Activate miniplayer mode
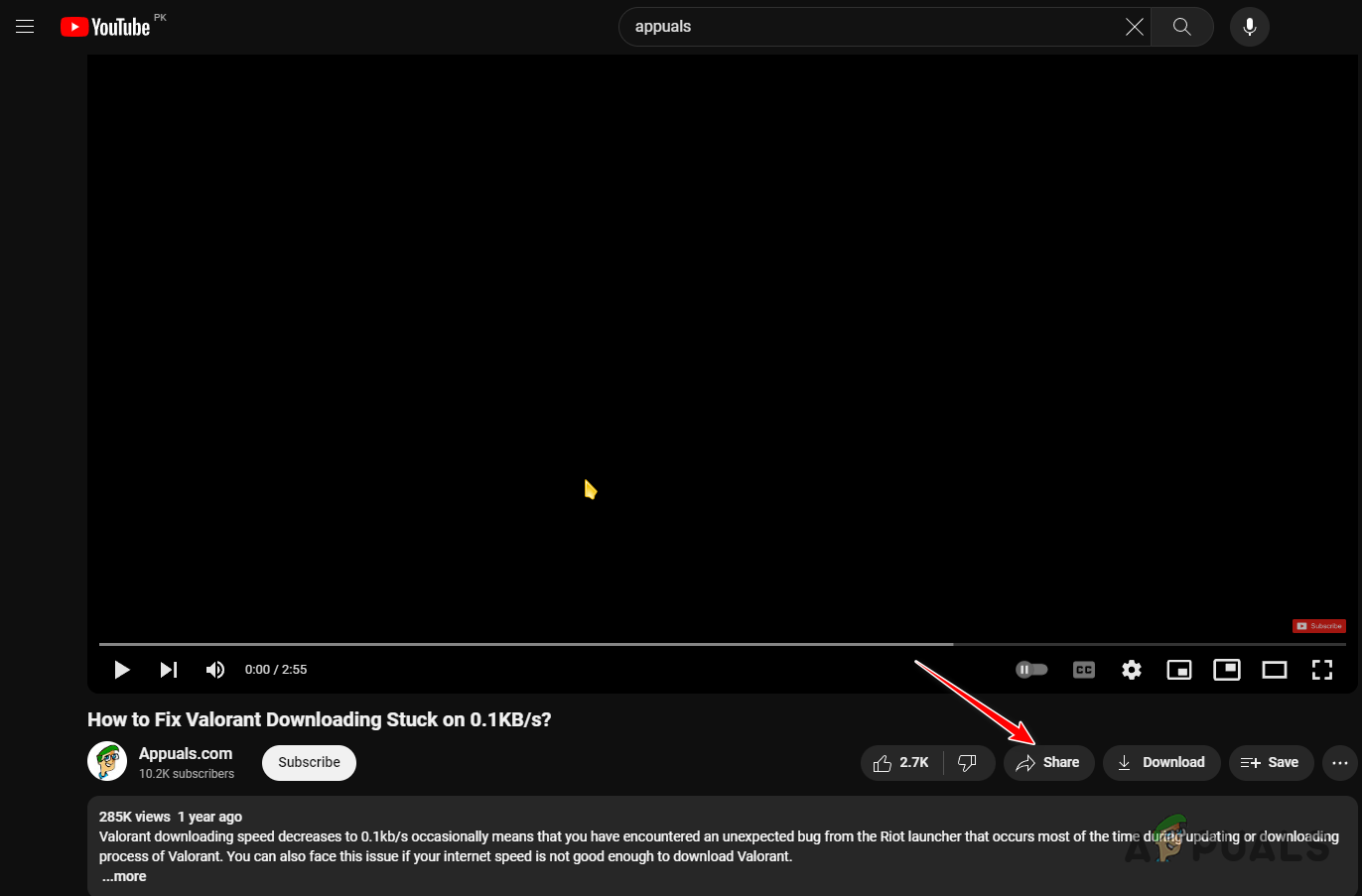The width and height of the screenshot is (1362, 896). tap(1178, 669)
